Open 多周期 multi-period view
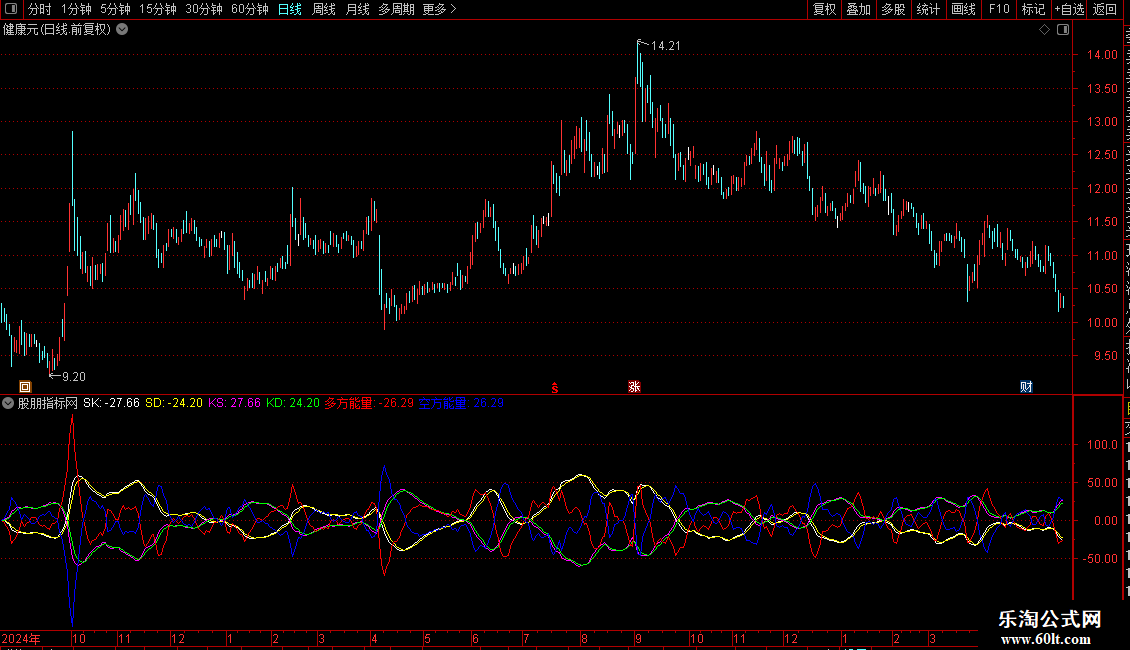The width and height of the screenshot is (1130, 650). pyautogui.click(x=396, y=9)
